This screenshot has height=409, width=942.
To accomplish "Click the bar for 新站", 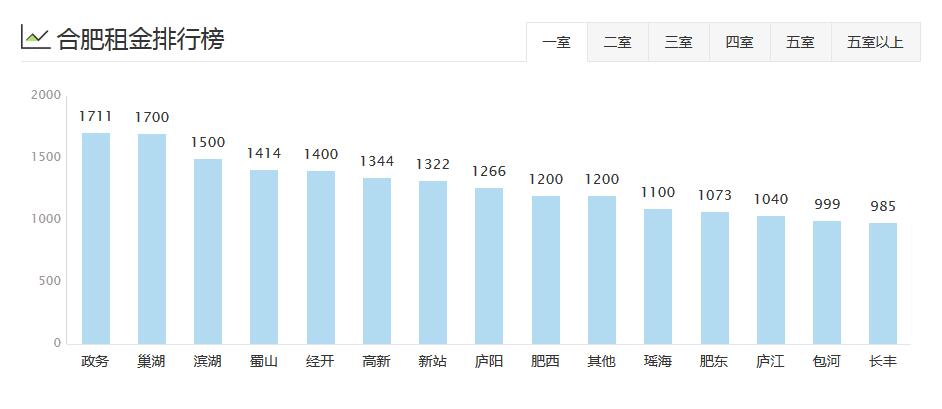I will pos(433,262).
